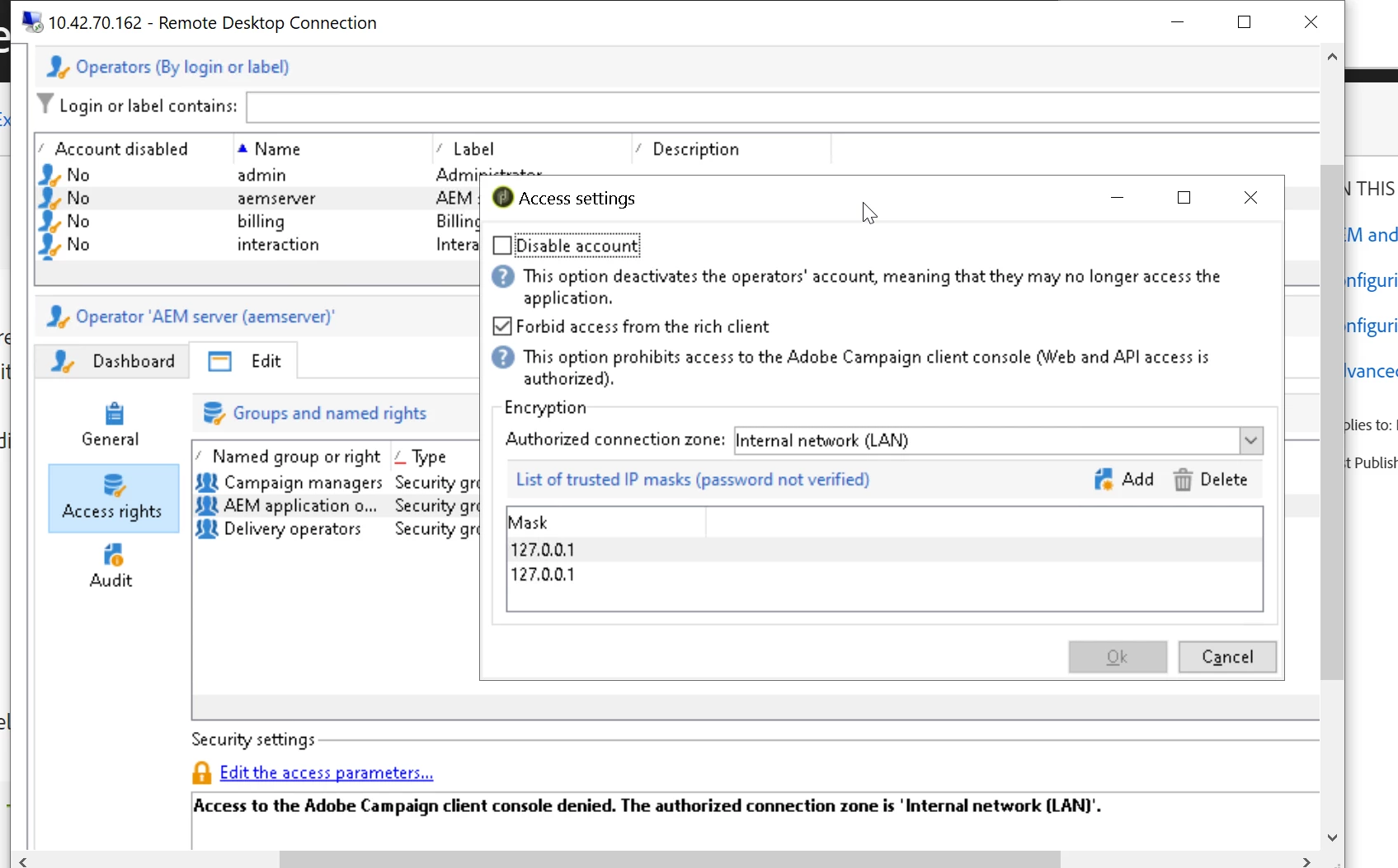This screenshot has width=1398, height=868.
Task: Select the first 127.0.0.1 mask row
Action: click(884, 550)
